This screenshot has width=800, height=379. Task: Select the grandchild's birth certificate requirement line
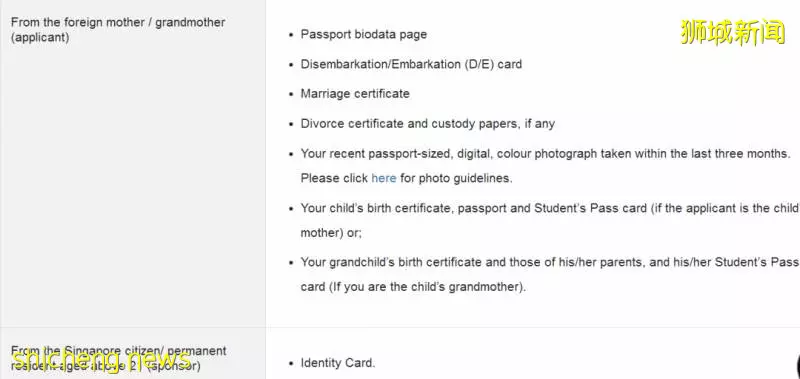pos(550,262)
